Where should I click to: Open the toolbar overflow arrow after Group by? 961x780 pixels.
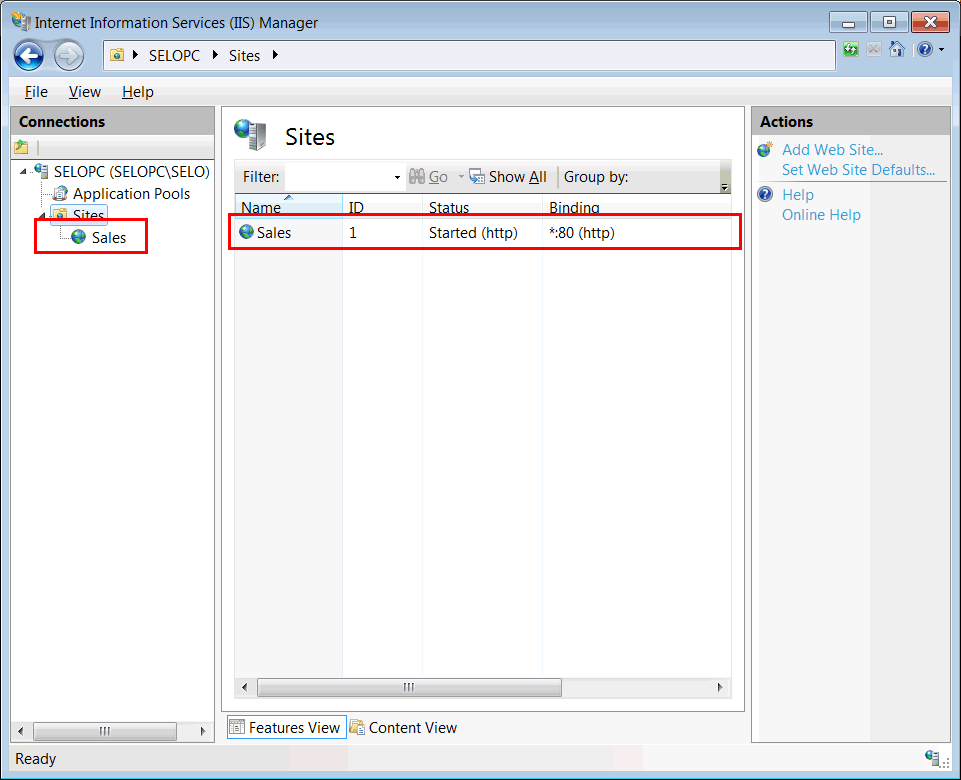tap(725, 187)
